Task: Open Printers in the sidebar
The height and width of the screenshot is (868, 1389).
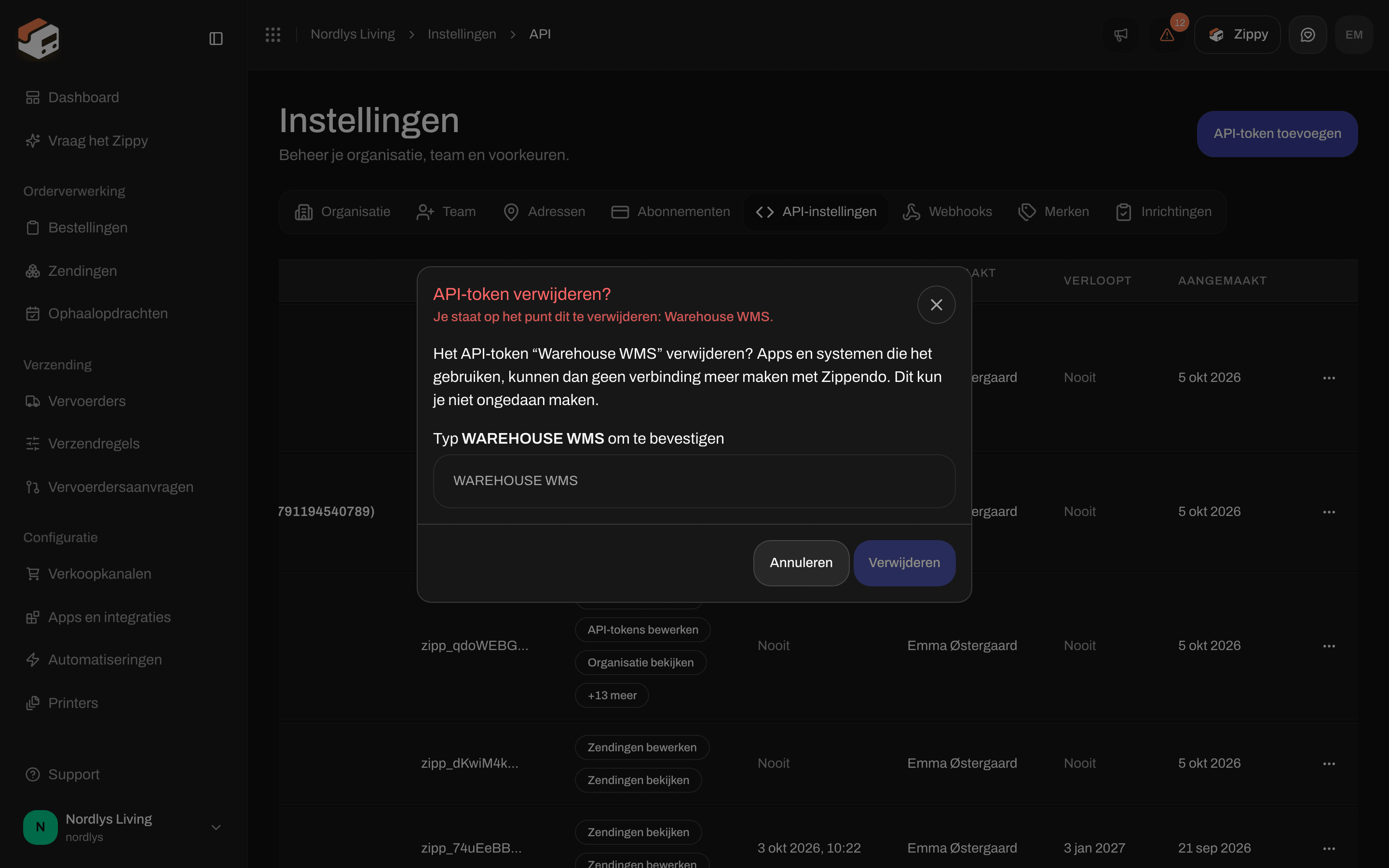Action: [x=123, y=703]
